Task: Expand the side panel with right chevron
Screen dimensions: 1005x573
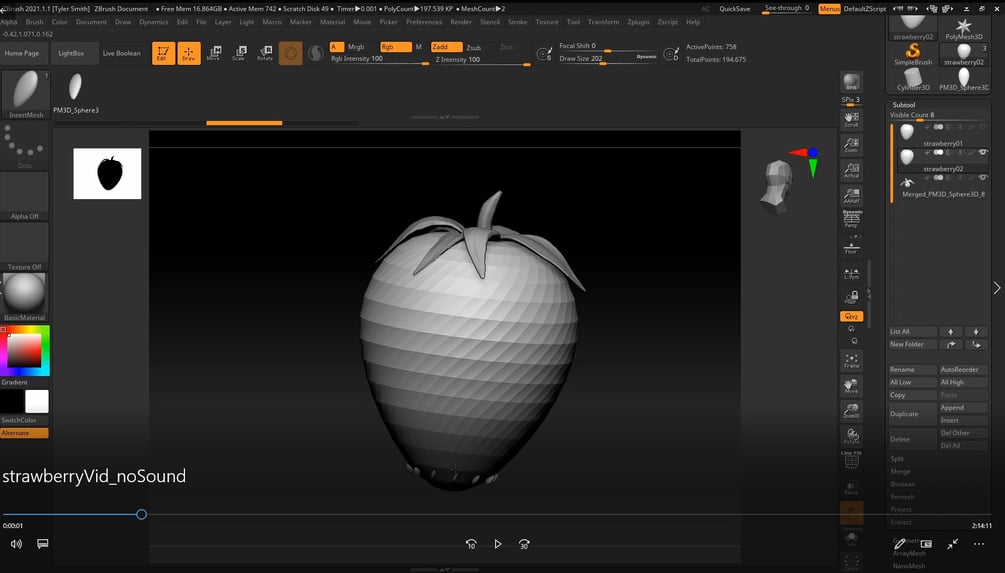Action: coord(997,288)
